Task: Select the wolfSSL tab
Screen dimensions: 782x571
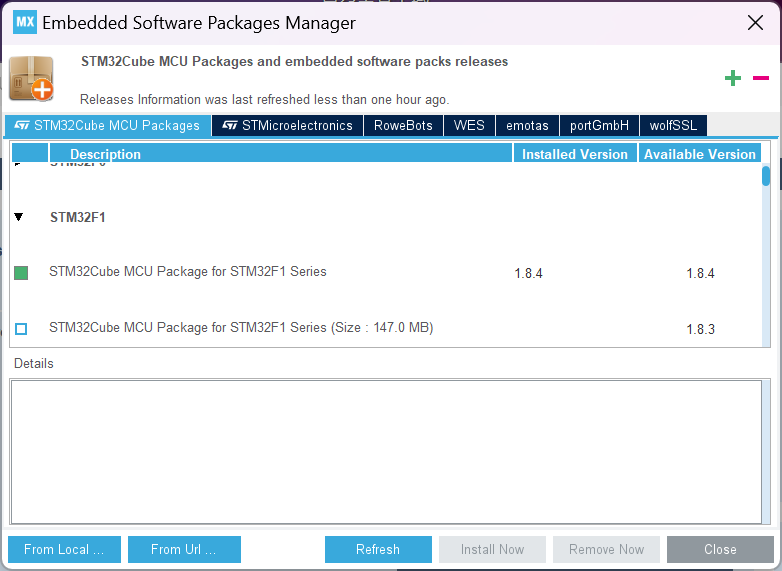Action: point(673,125)
